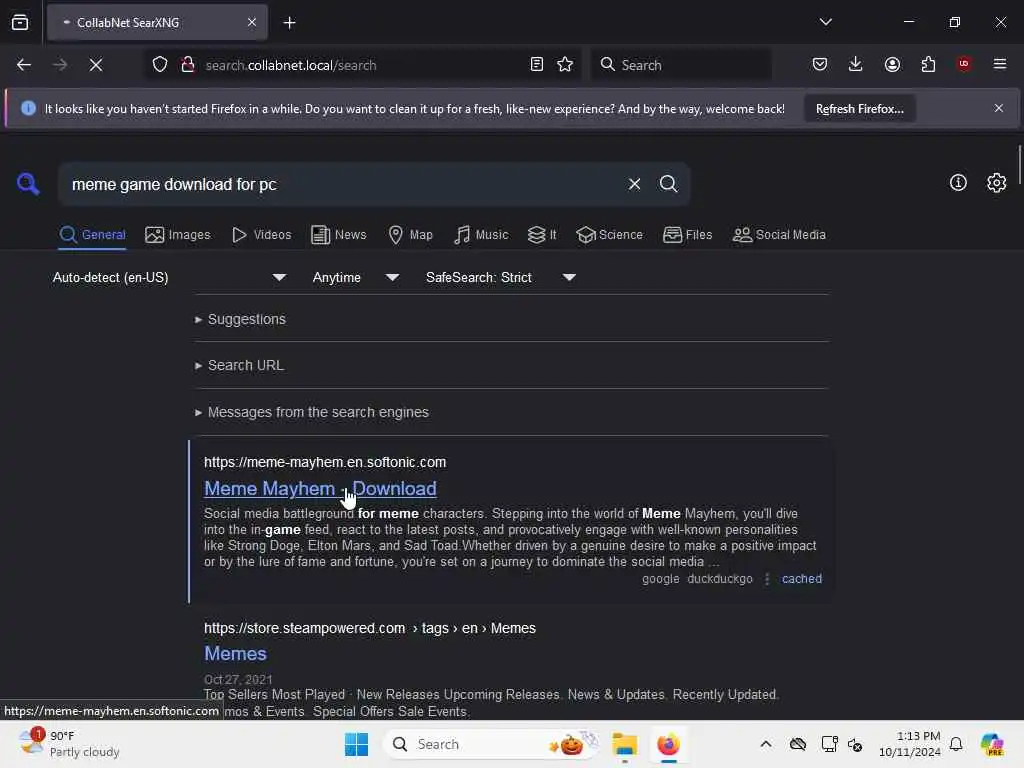Open notifications bell in taskbar
Image resolution: width=1024 pixels, height=768 pixels.
click(955, 744)
